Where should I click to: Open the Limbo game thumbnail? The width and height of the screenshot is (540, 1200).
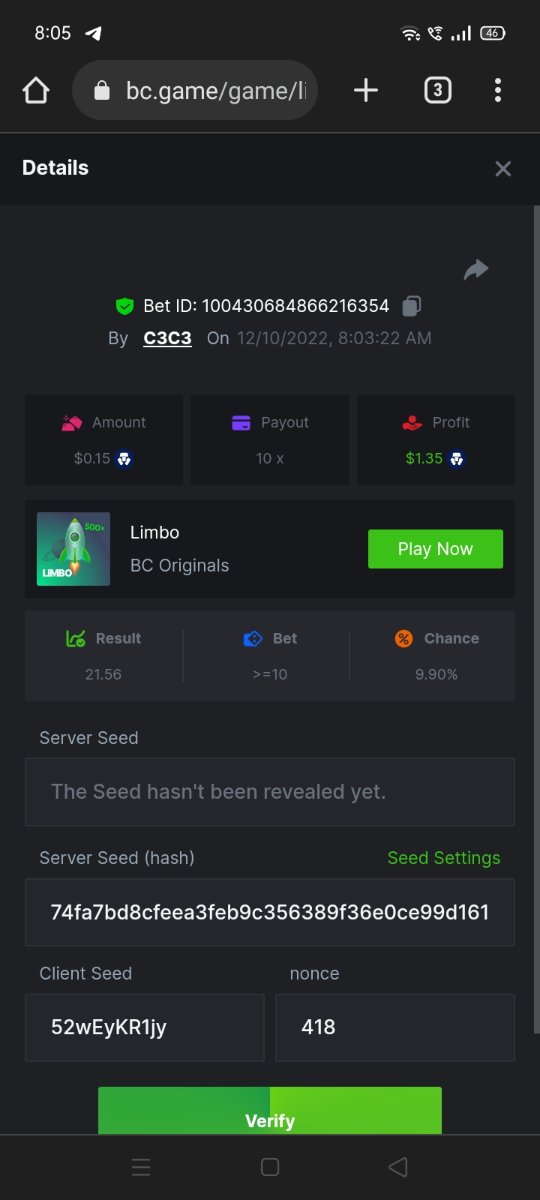pos(73,549)
